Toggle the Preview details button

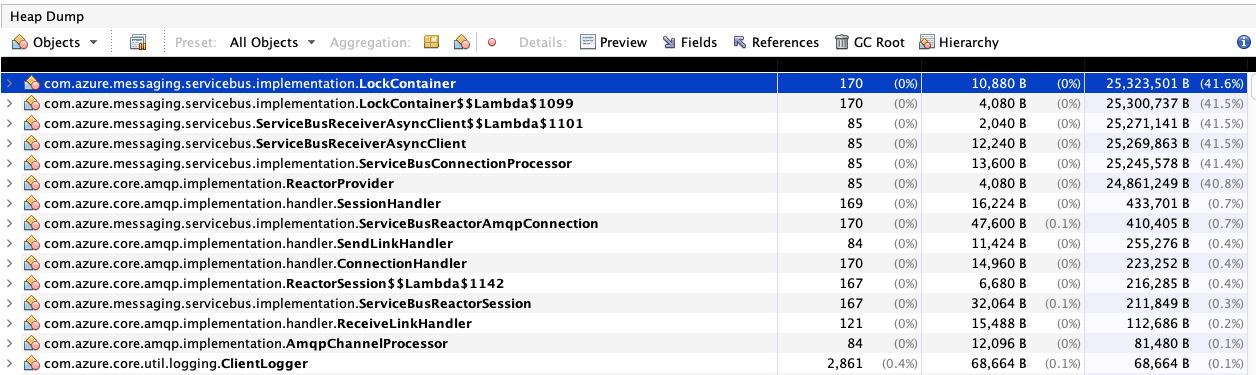613,43
